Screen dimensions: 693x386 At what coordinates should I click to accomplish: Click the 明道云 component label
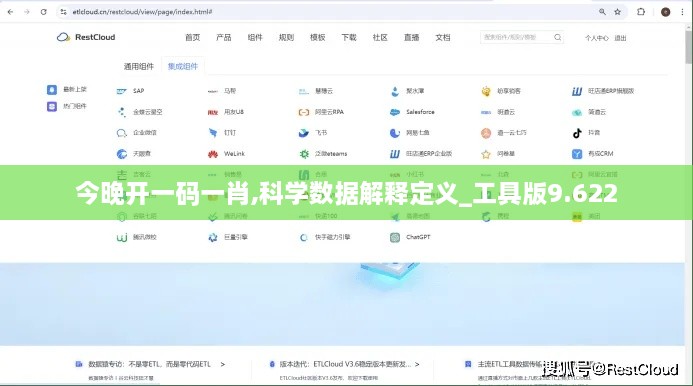[x=506, y=112]
